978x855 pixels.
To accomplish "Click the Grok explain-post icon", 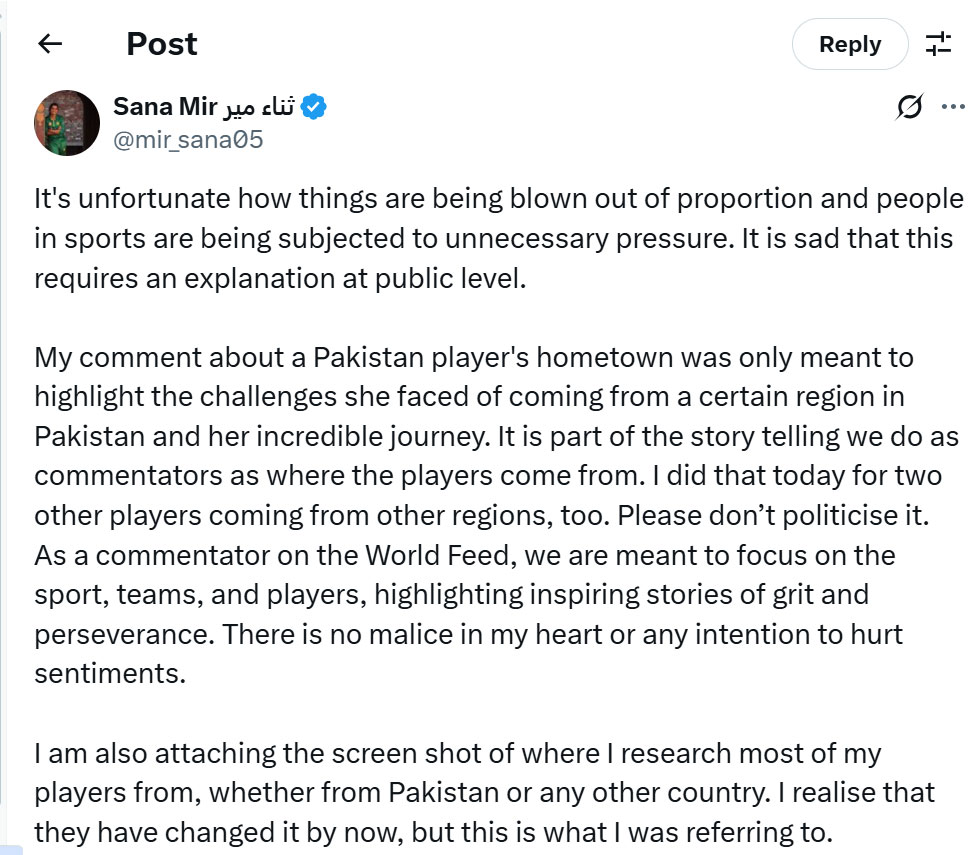I will [x=909, y=107].
